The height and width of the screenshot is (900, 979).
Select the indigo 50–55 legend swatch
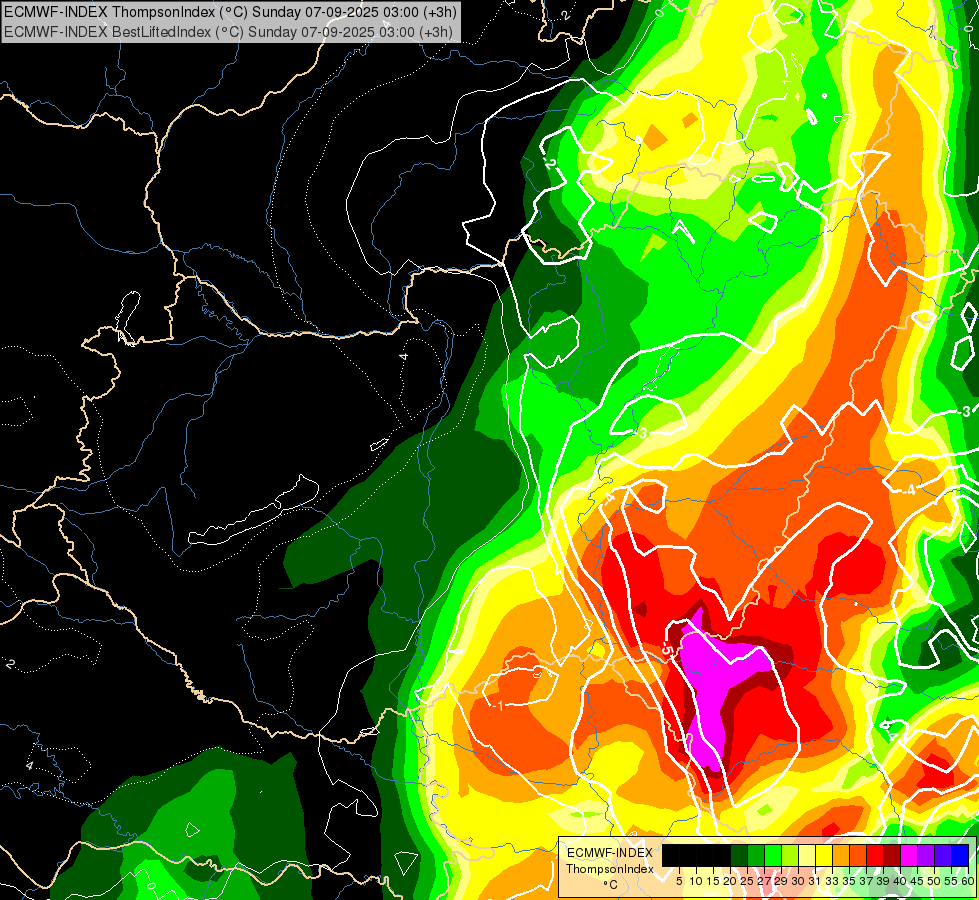pos(943,855)
